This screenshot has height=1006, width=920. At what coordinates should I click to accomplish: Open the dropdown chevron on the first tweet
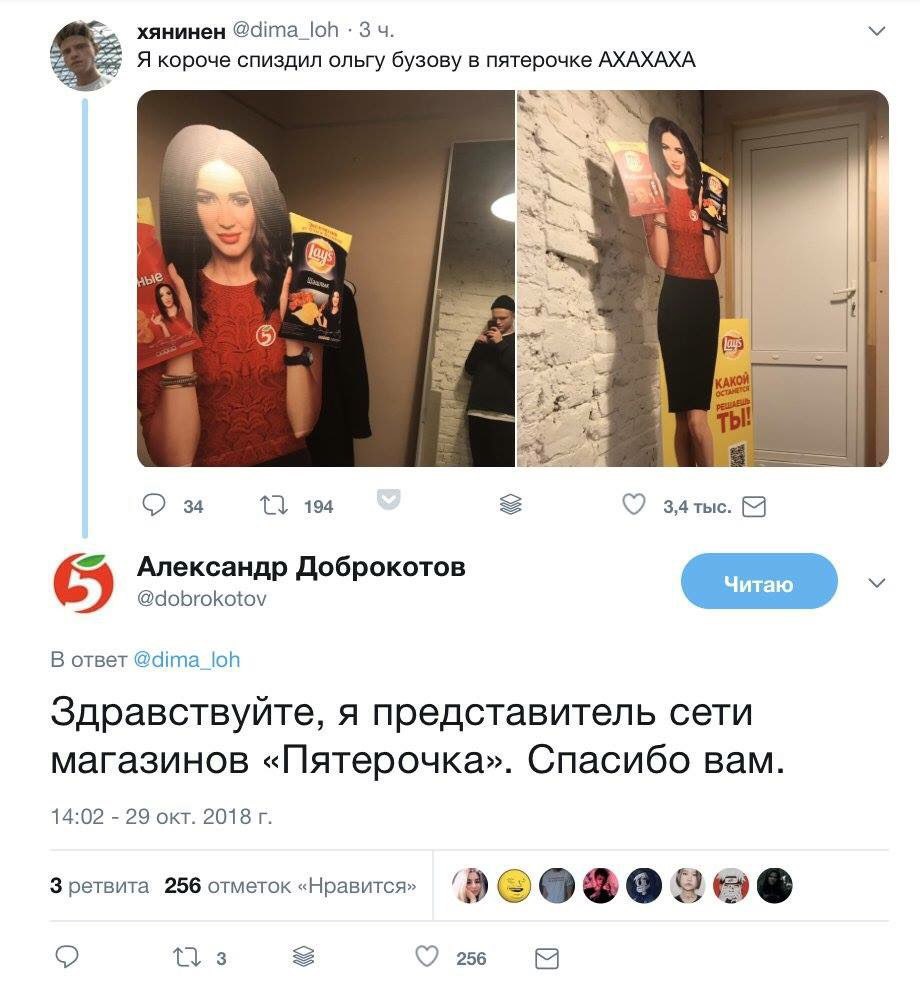point(876,31)
